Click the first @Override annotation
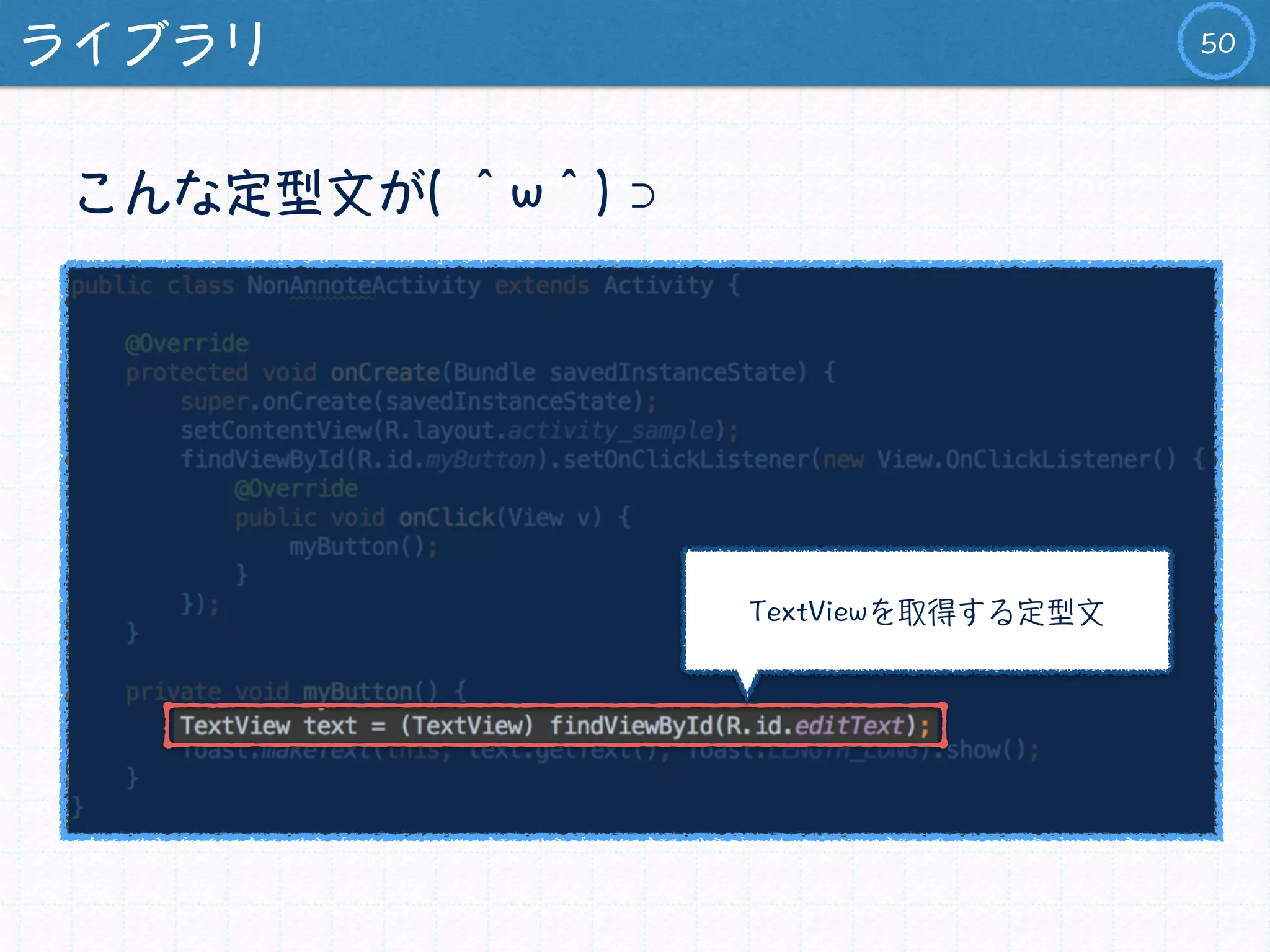Image resolution: width=1270 pixels, height=952 pixels. click(187, 343)
